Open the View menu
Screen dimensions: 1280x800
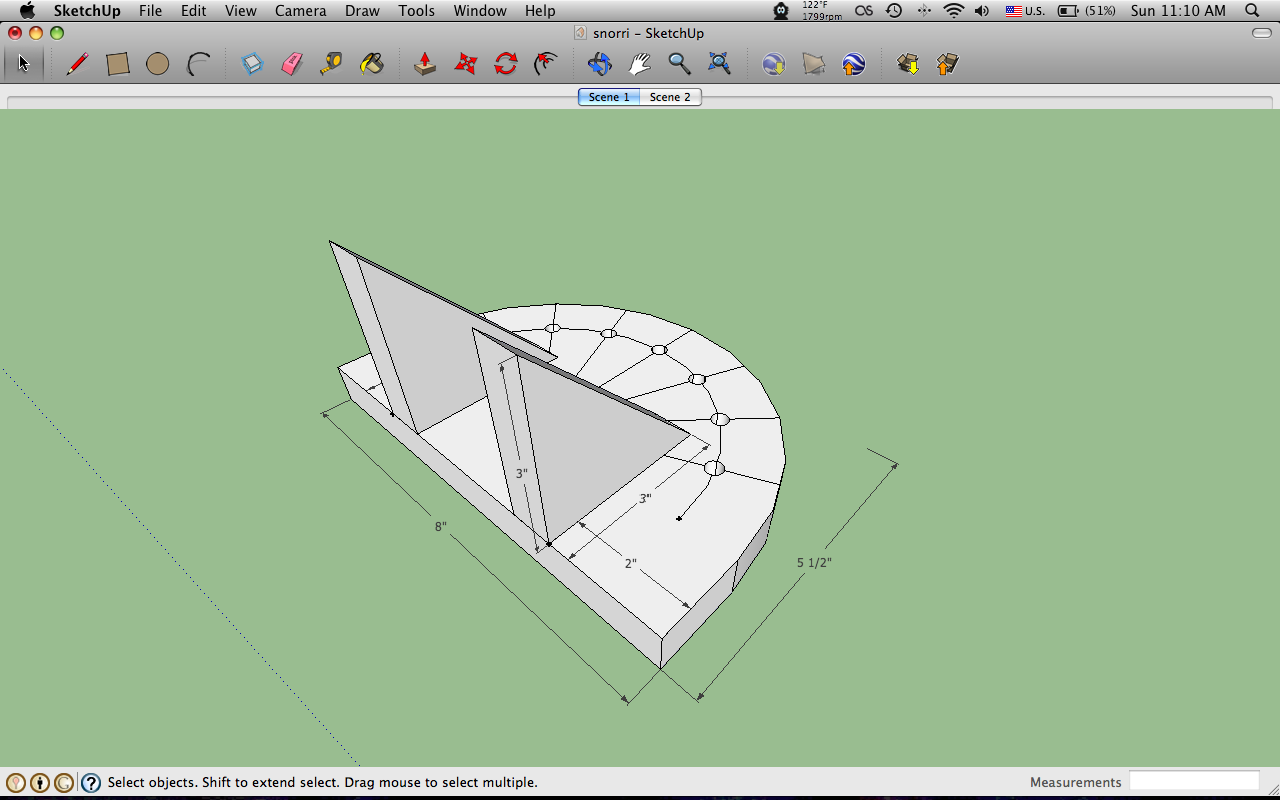coord(240,11)
